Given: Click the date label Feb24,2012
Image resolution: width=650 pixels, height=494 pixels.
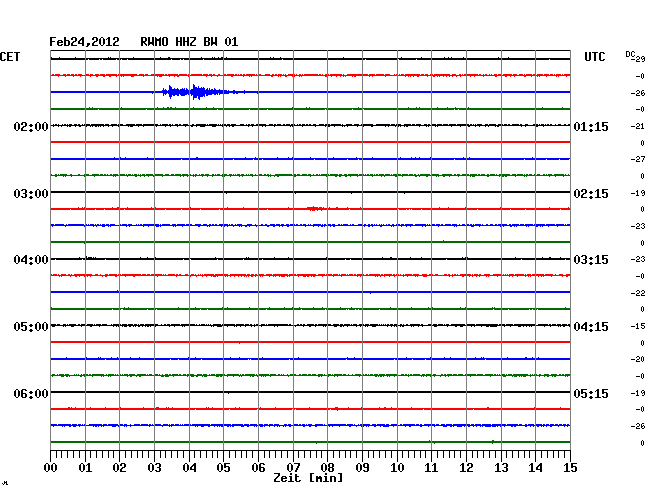Looking at the screenshot, I should [x=84, y=42].
